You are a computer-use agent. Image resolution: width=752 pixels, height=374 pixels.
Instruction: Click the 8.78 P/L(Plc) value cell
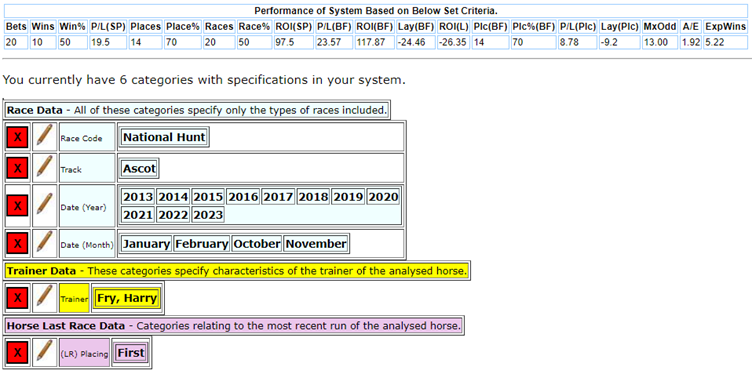click(577, 42)
